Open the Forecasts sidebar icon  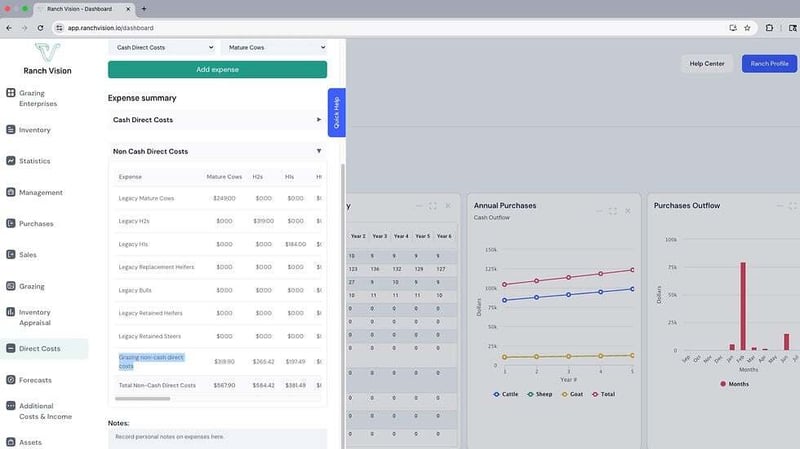pos(11,380)
